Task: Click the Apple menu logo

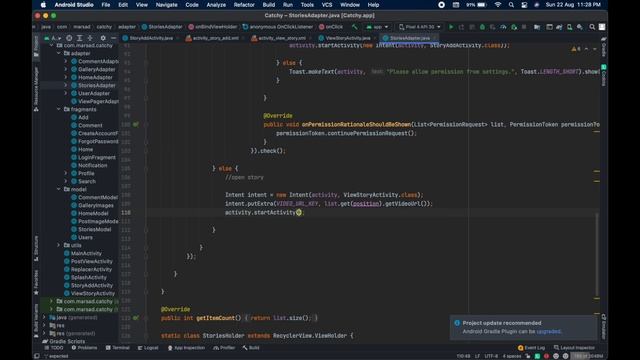Action: 43,5
